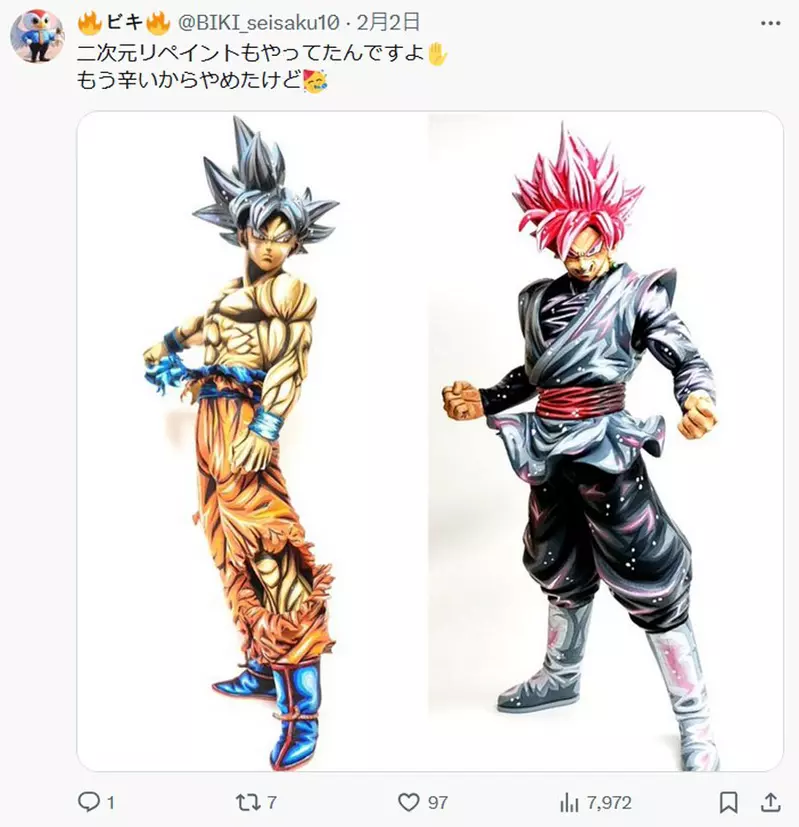
Task: Click the fire emoji before the name
Action: 90,23
